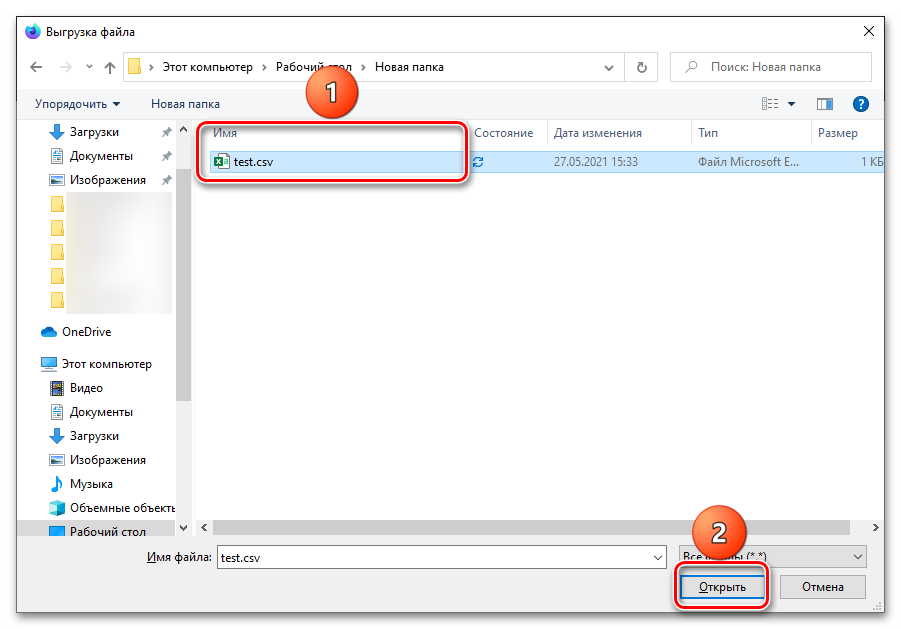Click the 'Новая папка' toolbar button
This screenshot has width=901, height=629.
coord(185,104)
